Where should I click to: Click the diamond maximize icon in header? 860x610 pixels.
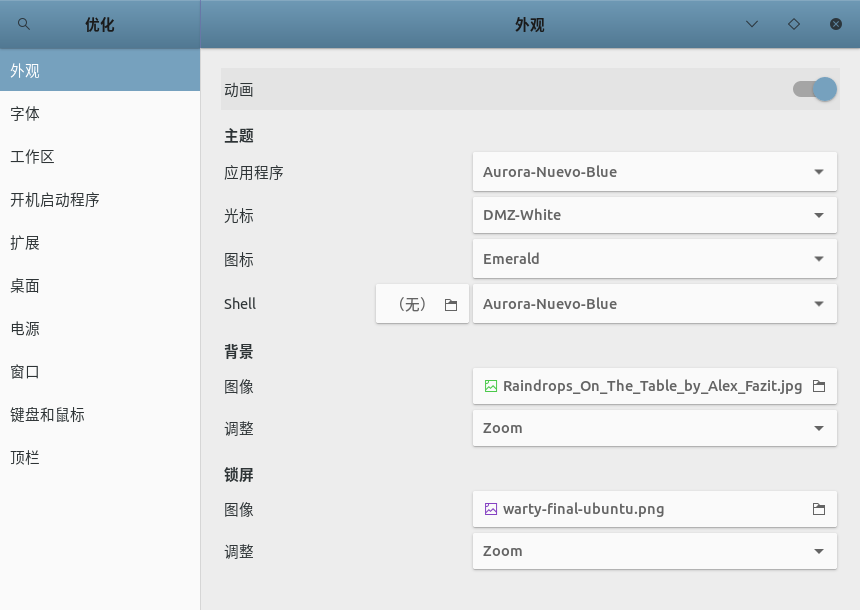click(794, 24)
